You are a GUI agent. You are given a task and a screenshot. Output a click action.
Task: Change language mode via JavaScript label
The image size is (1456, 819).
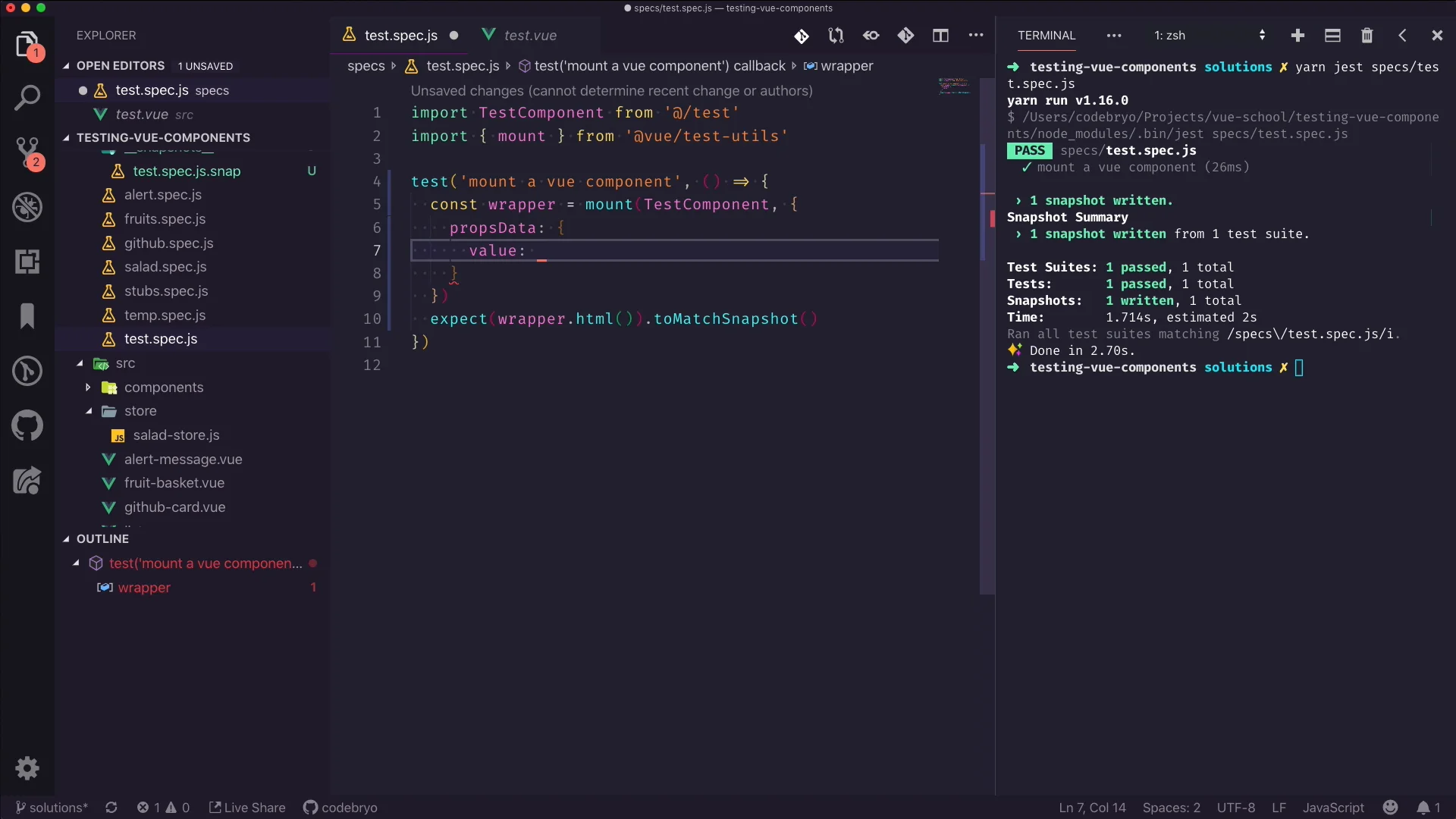[1333, 808]
